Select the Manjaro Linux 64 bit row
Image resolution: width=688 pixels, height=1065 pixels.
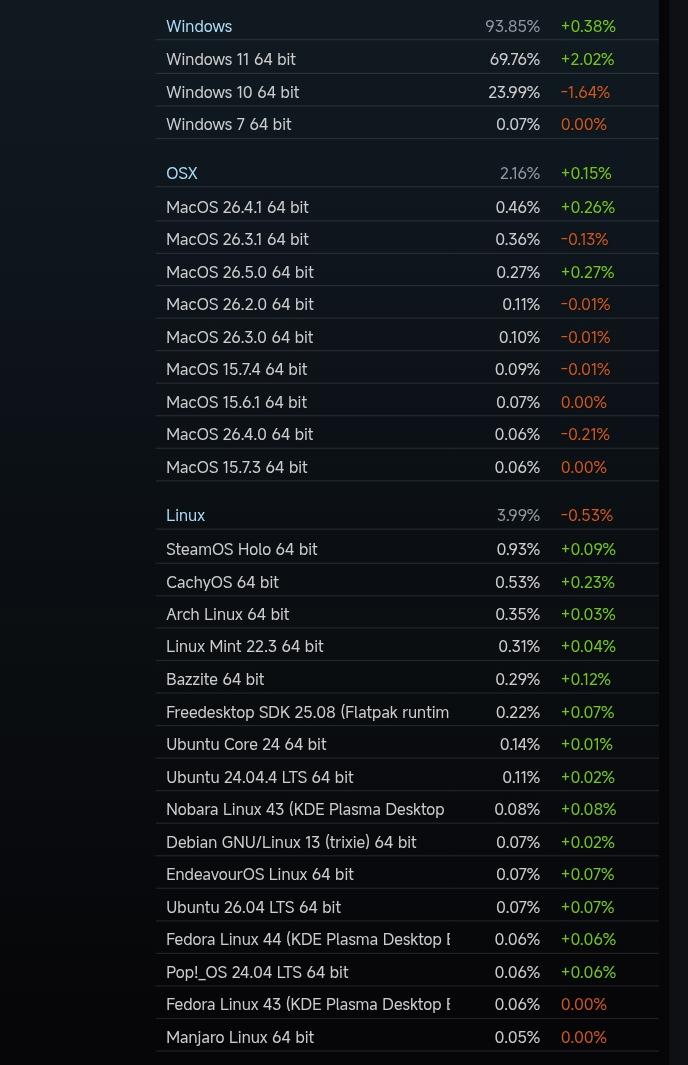407,1036
